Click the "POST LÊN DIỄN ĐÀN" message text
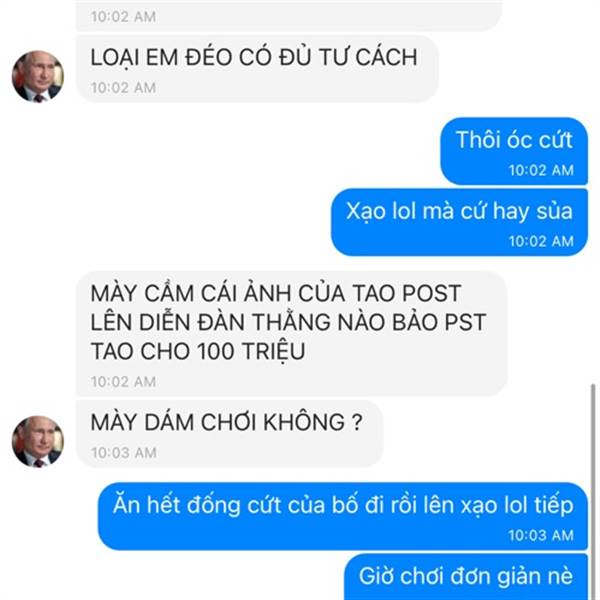The height and width of the screenshot is (600, 600). (289, 308)
